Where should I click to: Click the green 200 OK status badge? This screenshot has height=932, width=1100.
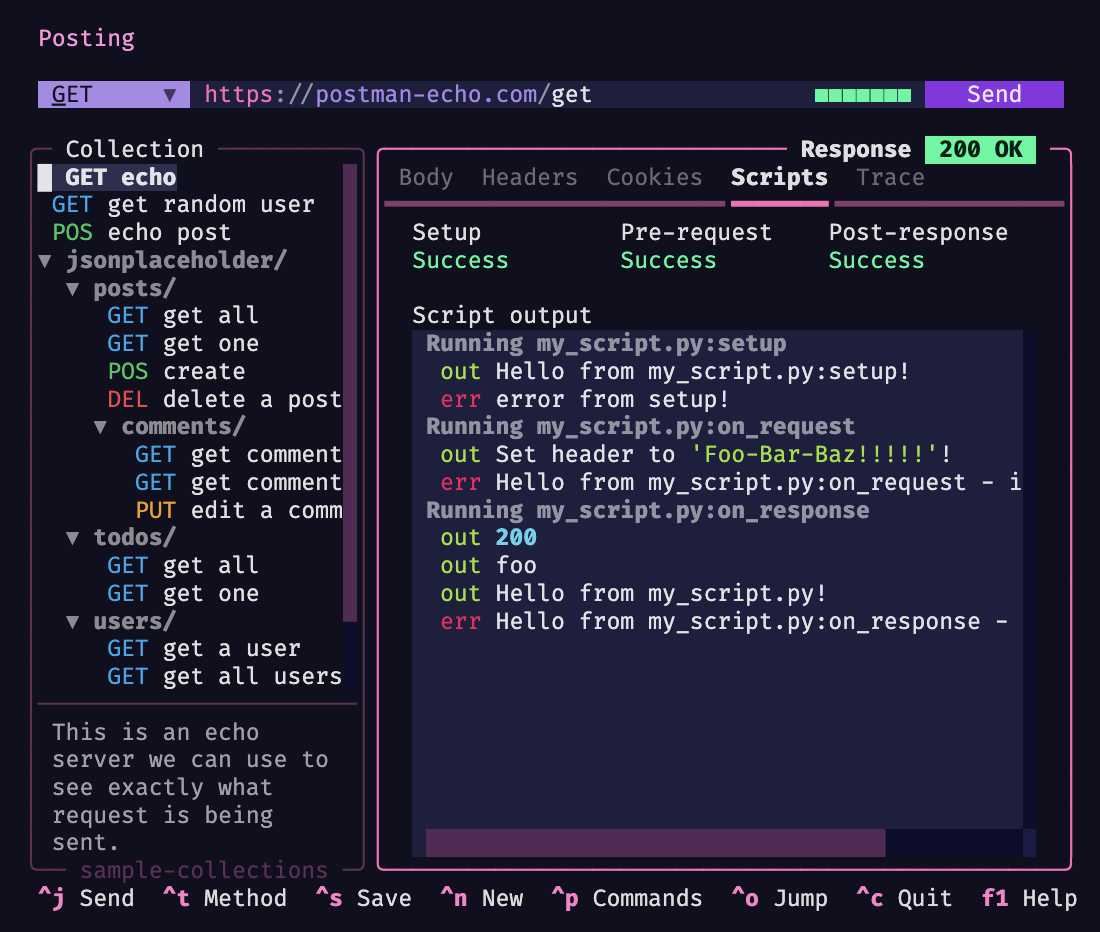pos(979,148)
